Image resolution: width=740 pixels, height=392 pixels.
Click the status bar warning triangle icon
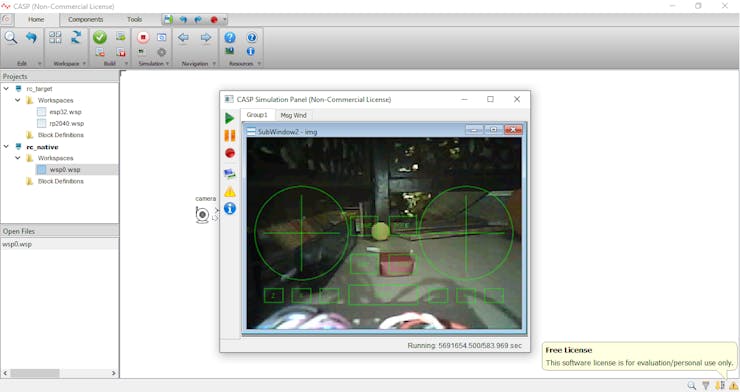pyautogui.click(x=733, y=386)
